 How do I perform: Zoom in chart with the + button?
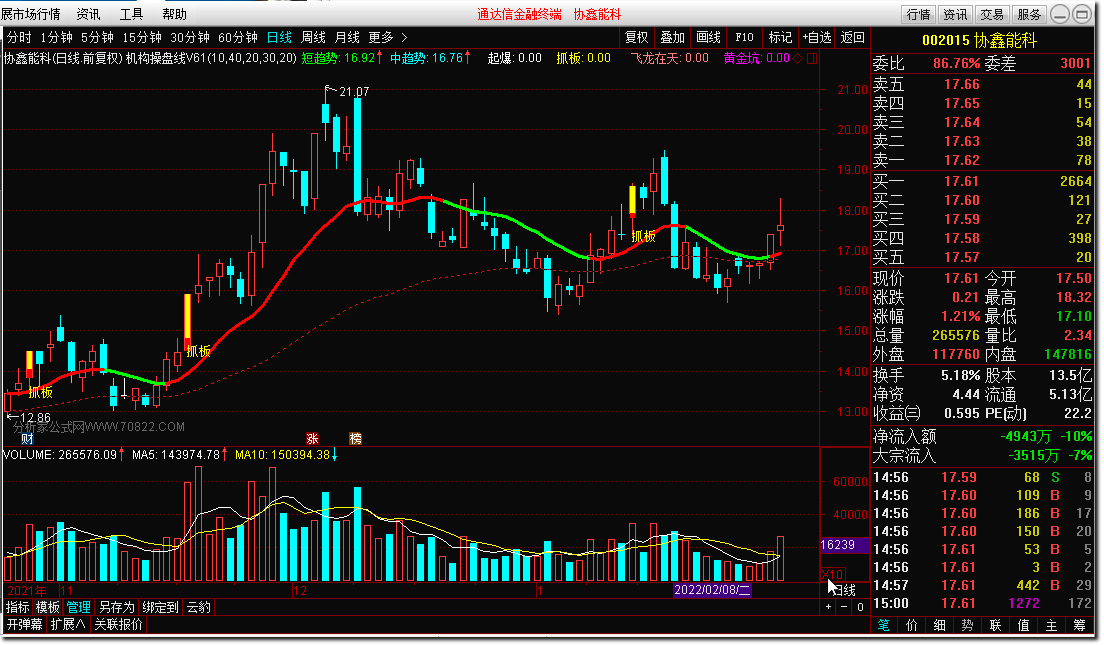[829, 607]
